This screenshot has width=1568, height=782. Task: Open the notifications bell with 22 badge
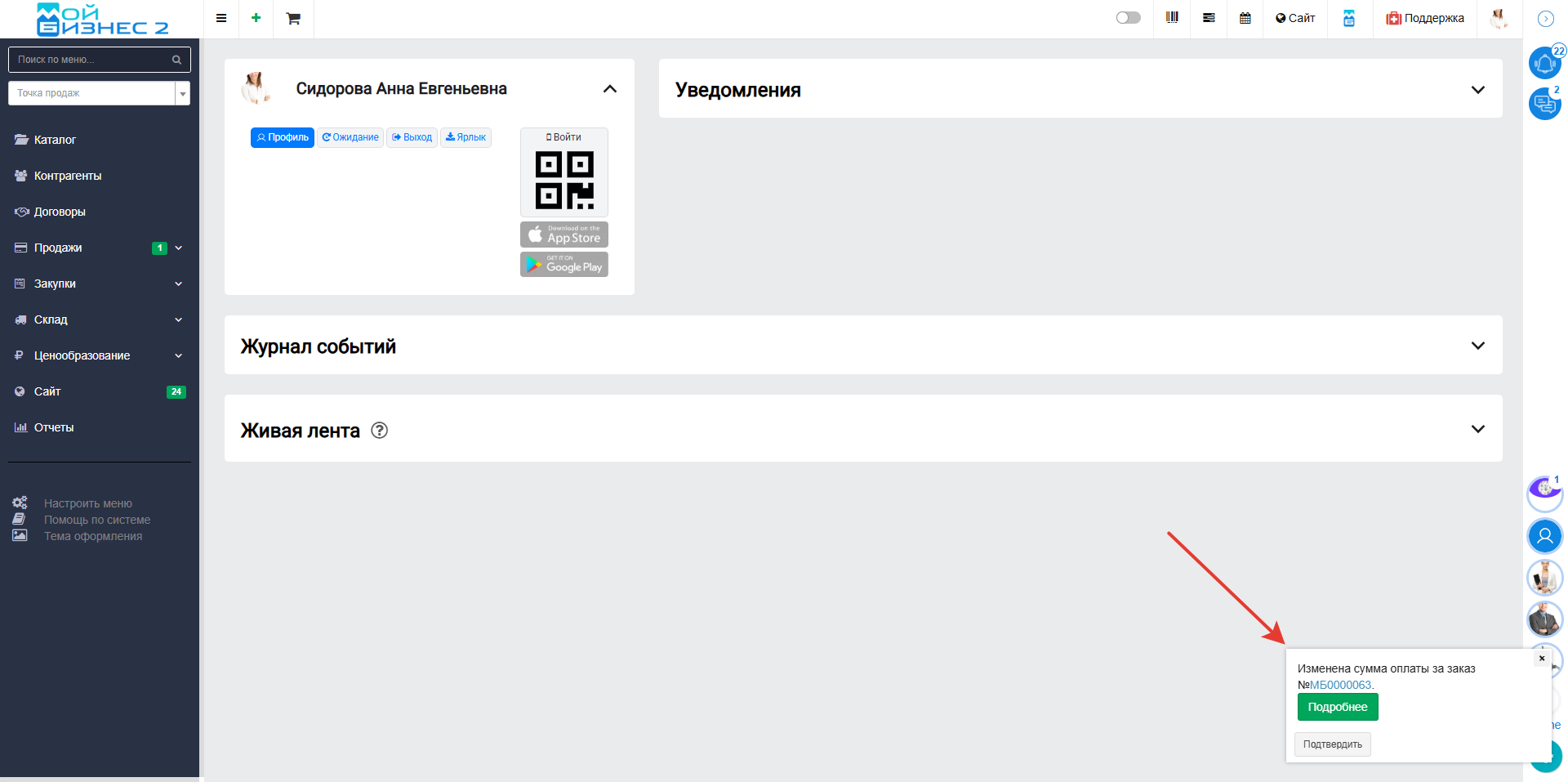1544,63
